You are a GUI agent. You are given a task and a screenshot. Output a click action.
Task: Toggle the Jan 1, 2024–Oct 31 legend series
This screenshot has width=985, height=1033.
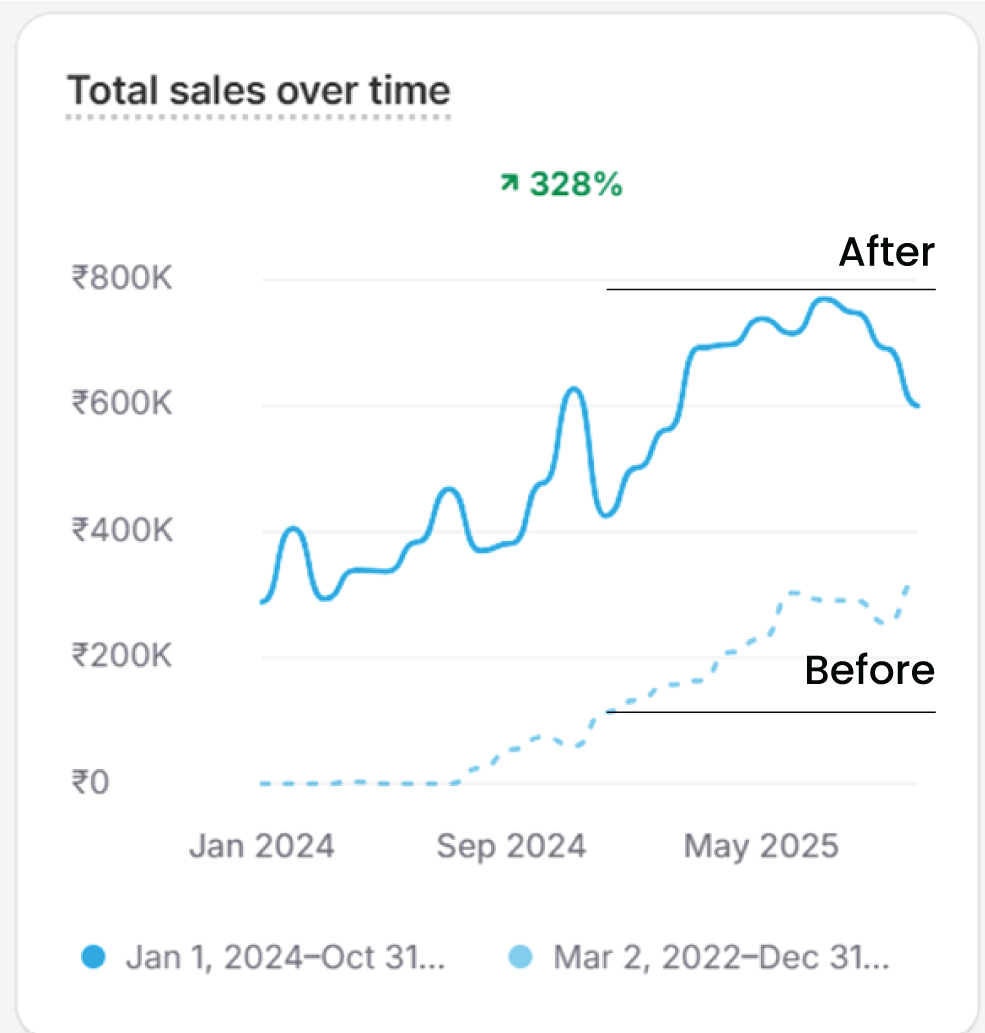284,957
